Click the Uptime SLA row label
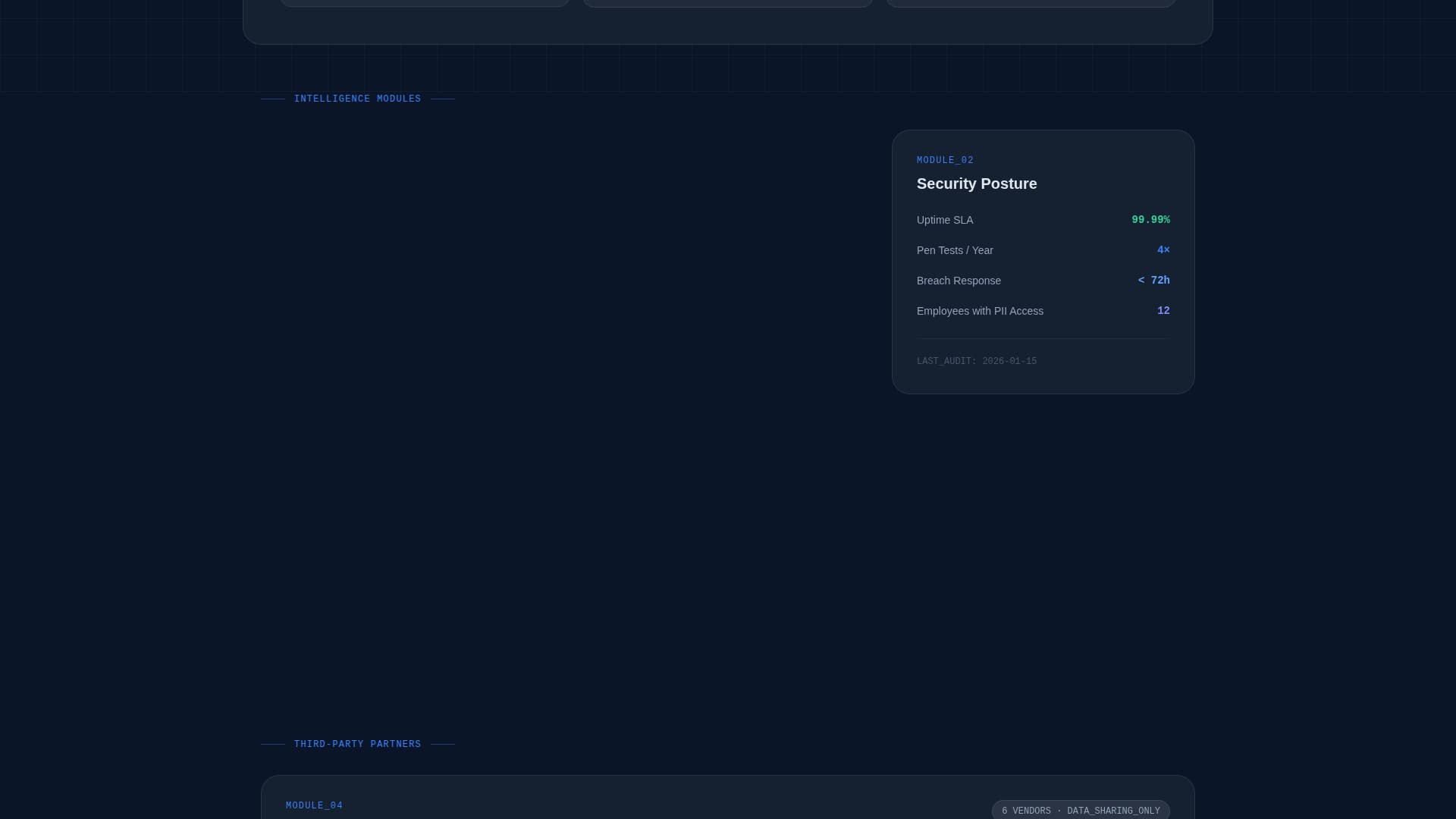The image size is (1456, 819). click(944, 221)
